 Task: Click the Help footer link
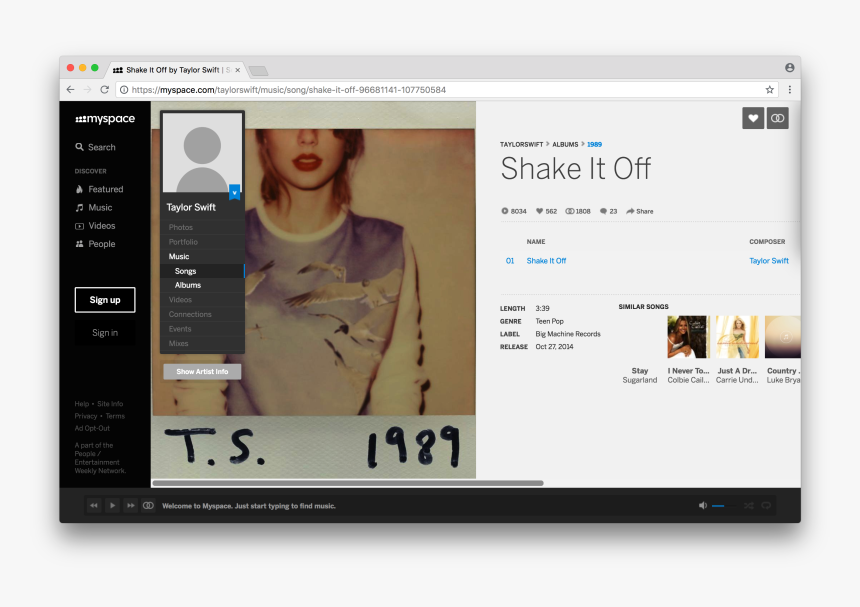(81, 404)
